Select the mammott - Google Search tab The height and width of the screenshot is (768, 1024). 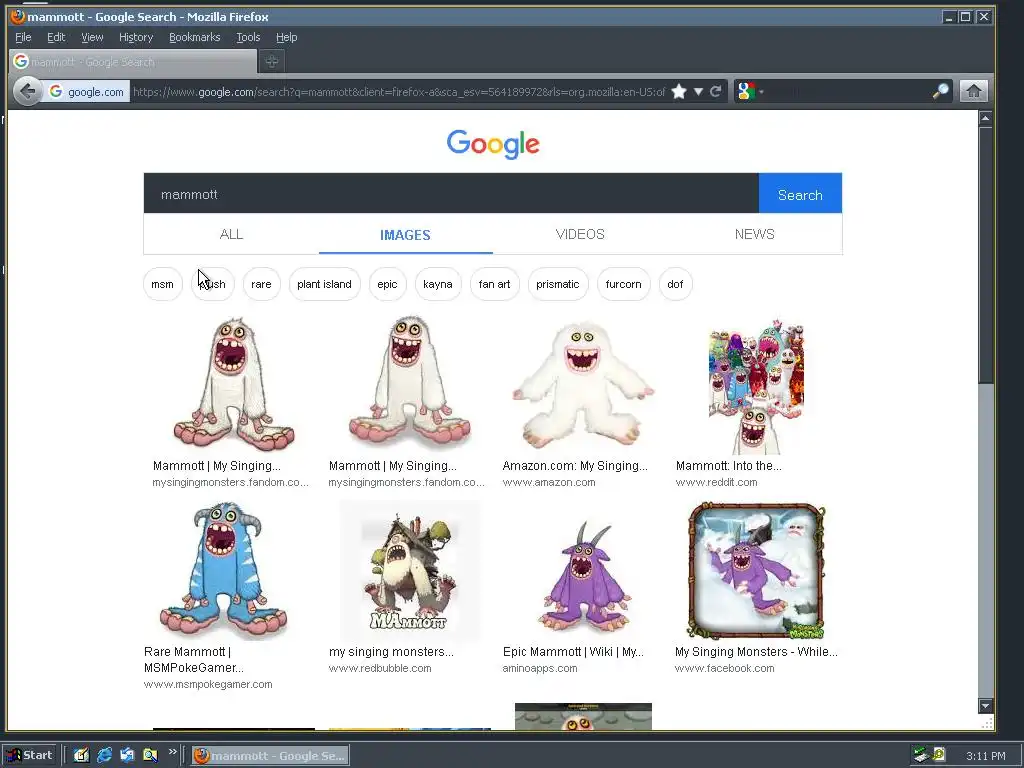[133, 61]
